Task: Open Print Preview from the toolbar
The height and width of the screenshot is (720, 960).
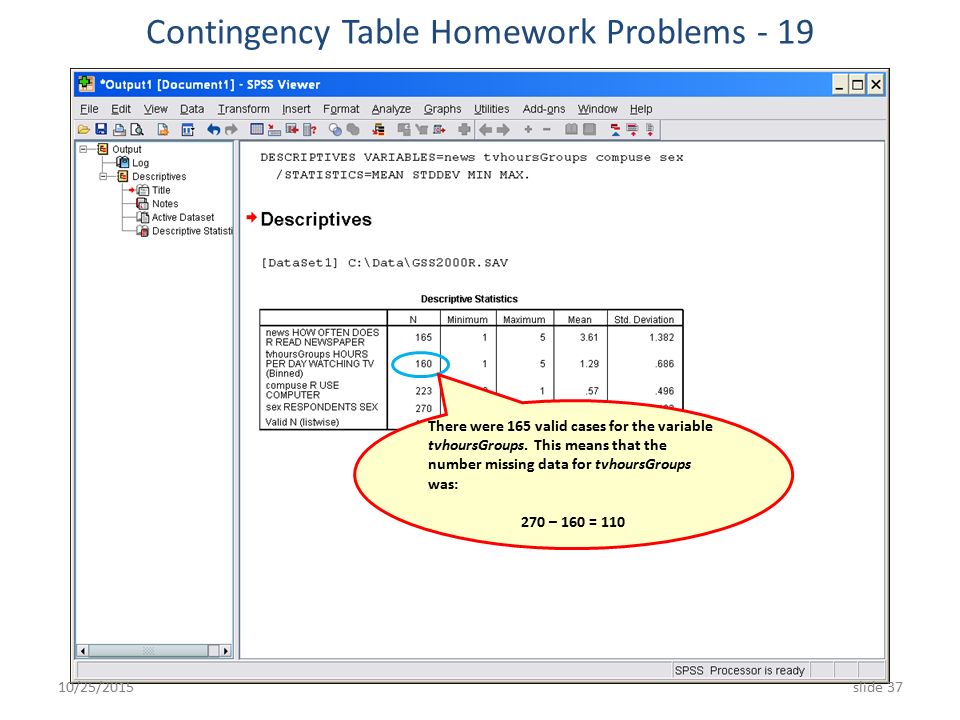Action: [x=137, y=129]
